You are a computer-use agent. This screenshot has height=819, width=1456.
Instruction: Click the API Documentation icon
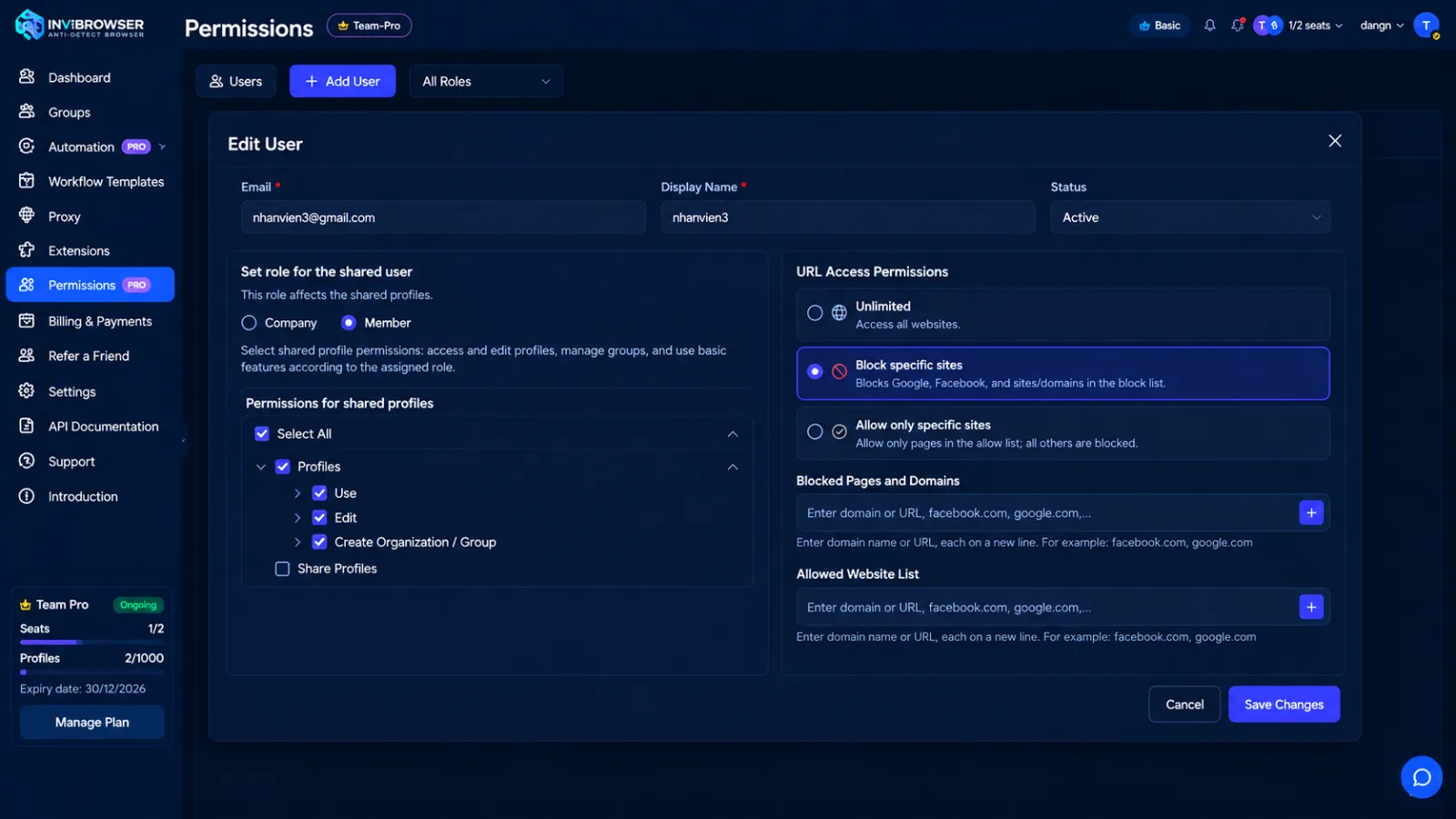pyautogui.click(x=27, y=426)
